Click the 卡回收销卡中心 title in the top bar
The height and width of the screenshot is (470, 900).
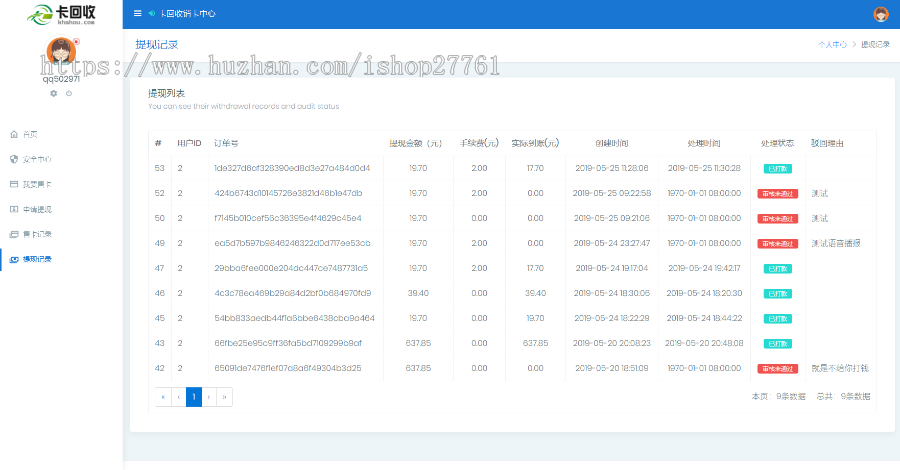188,13
